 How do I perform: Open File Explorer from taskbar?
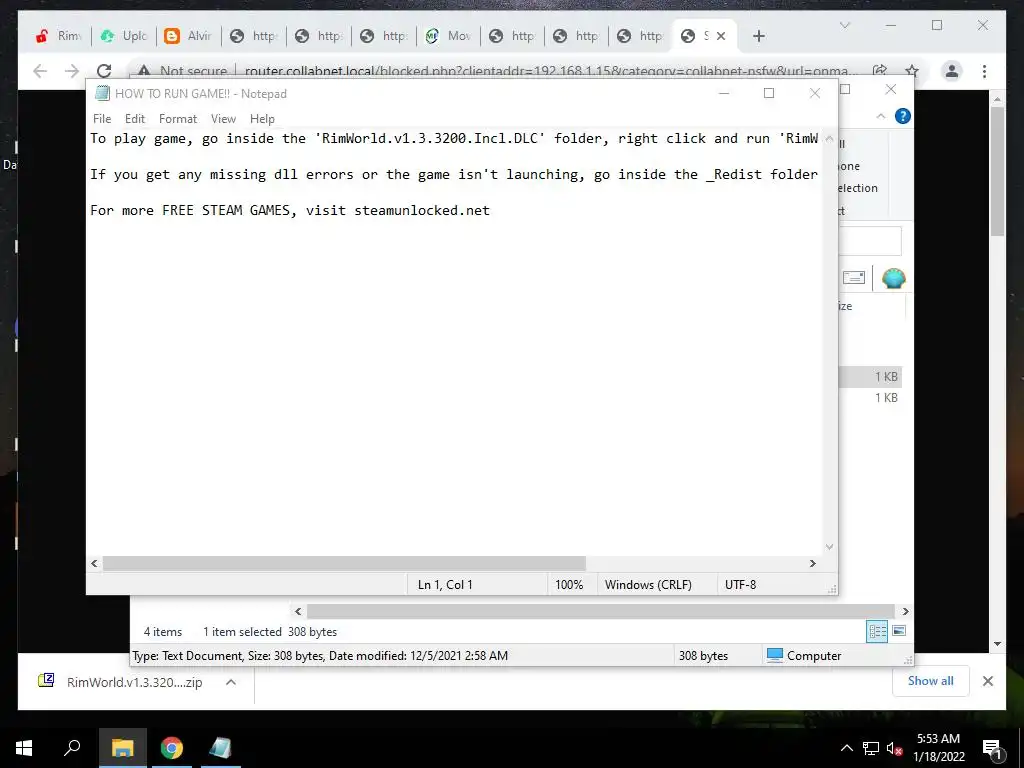click(122, 748)
